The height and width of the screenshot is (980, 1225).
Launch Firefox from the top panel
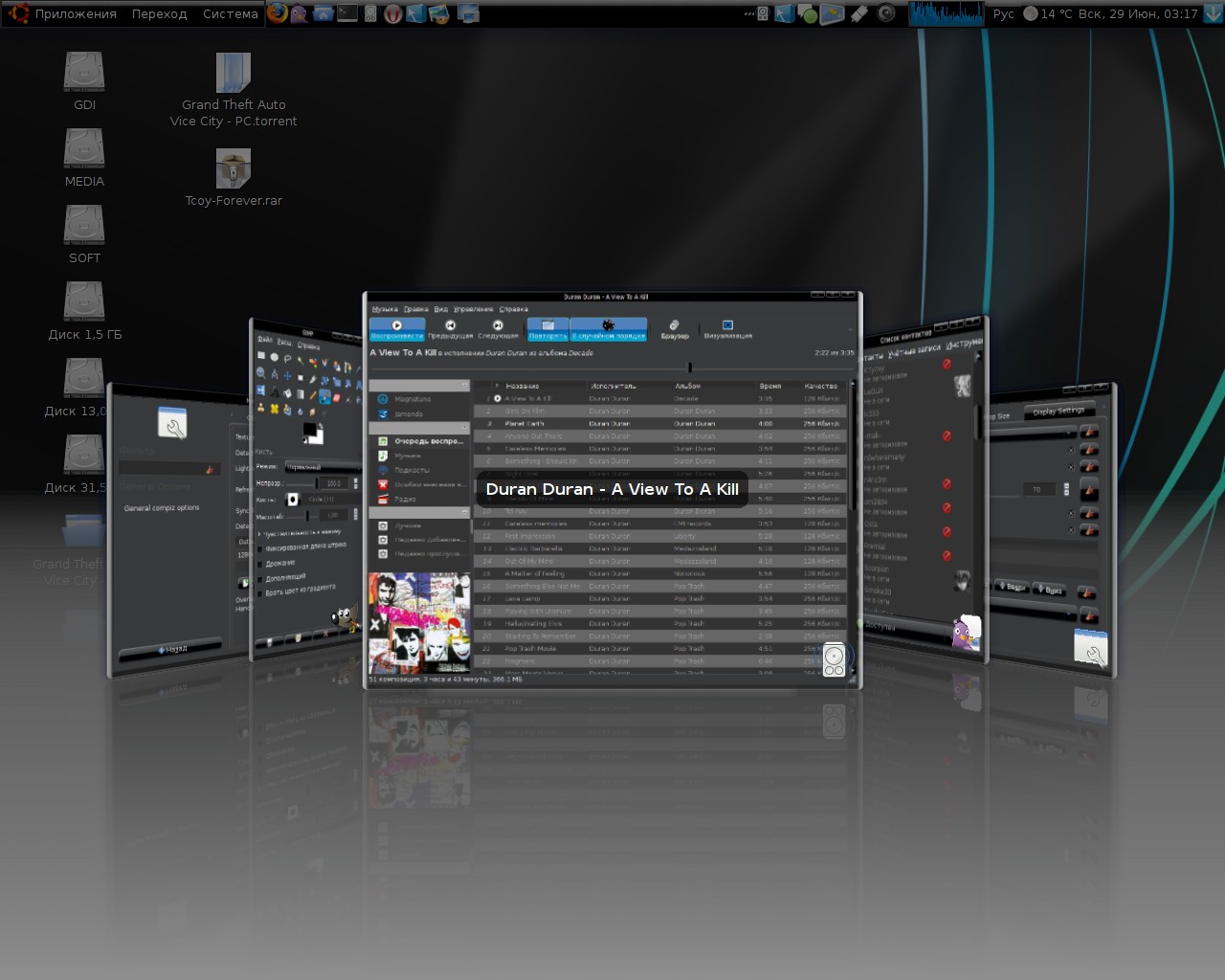(x=278, y=13)
